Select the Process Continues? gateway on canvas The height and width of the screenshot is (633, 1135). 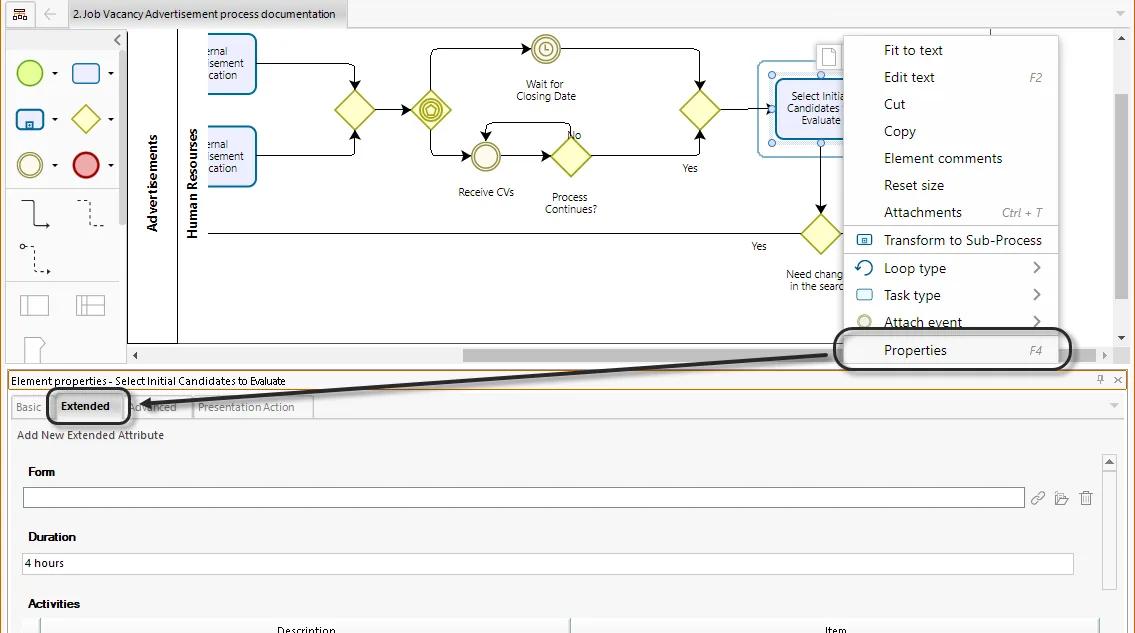pyautogui.click(x=571, y=156)
